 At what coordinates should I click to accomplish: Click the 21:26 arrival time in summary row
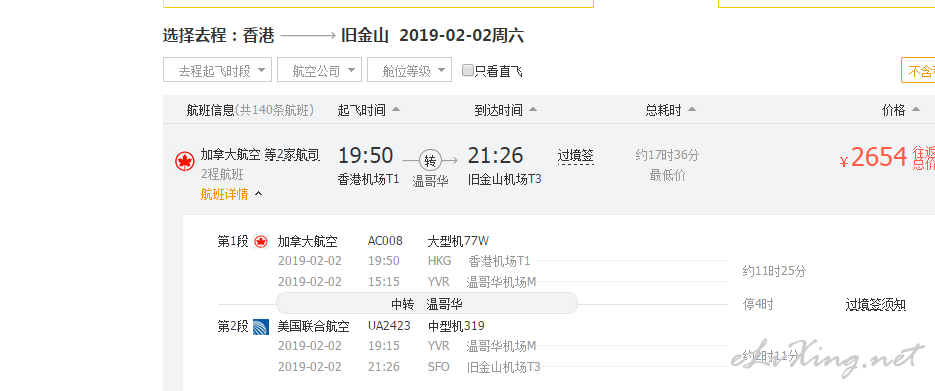tap(496, 156)
